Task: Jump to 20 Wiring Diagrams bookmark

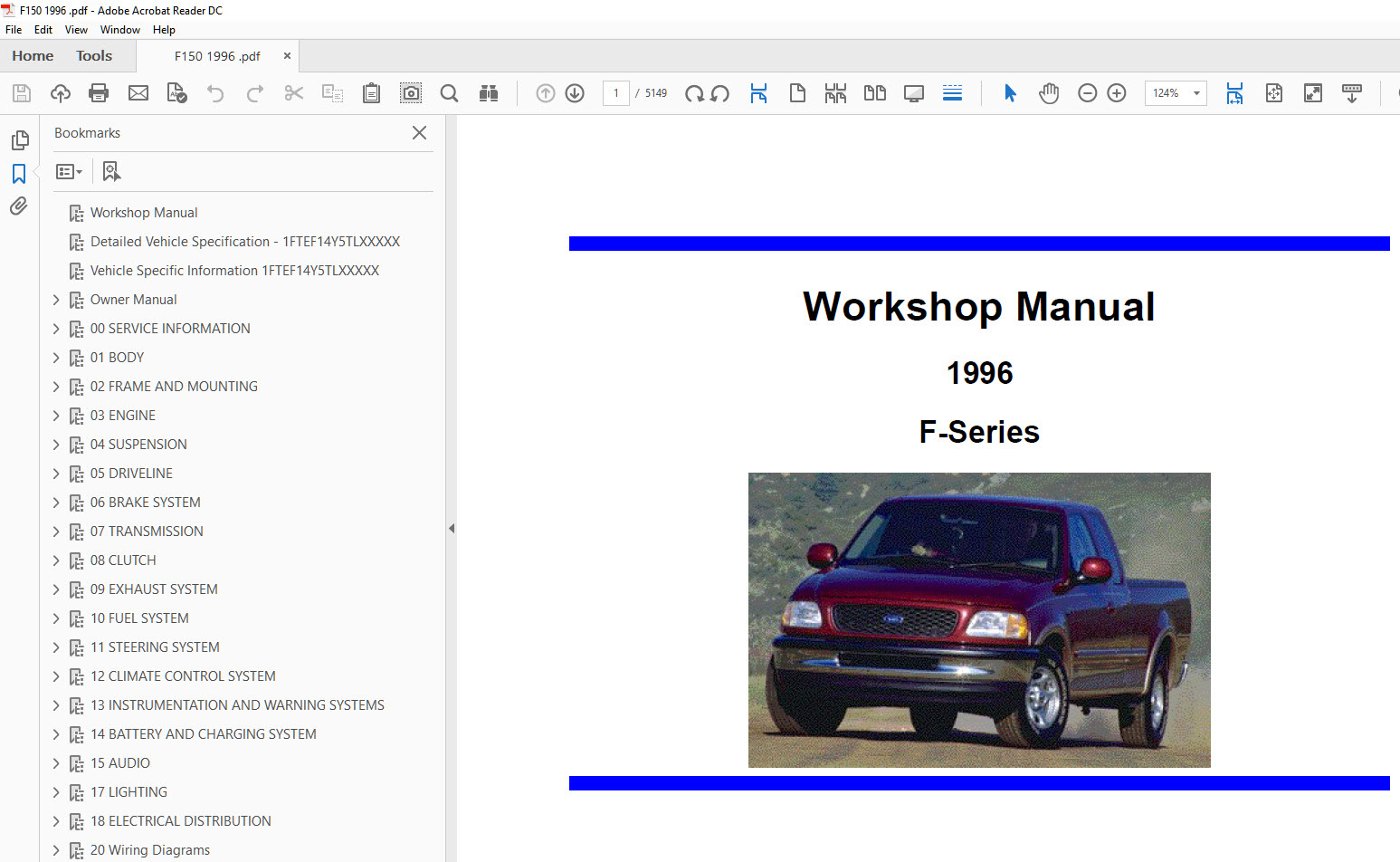Action: (150, 850)
